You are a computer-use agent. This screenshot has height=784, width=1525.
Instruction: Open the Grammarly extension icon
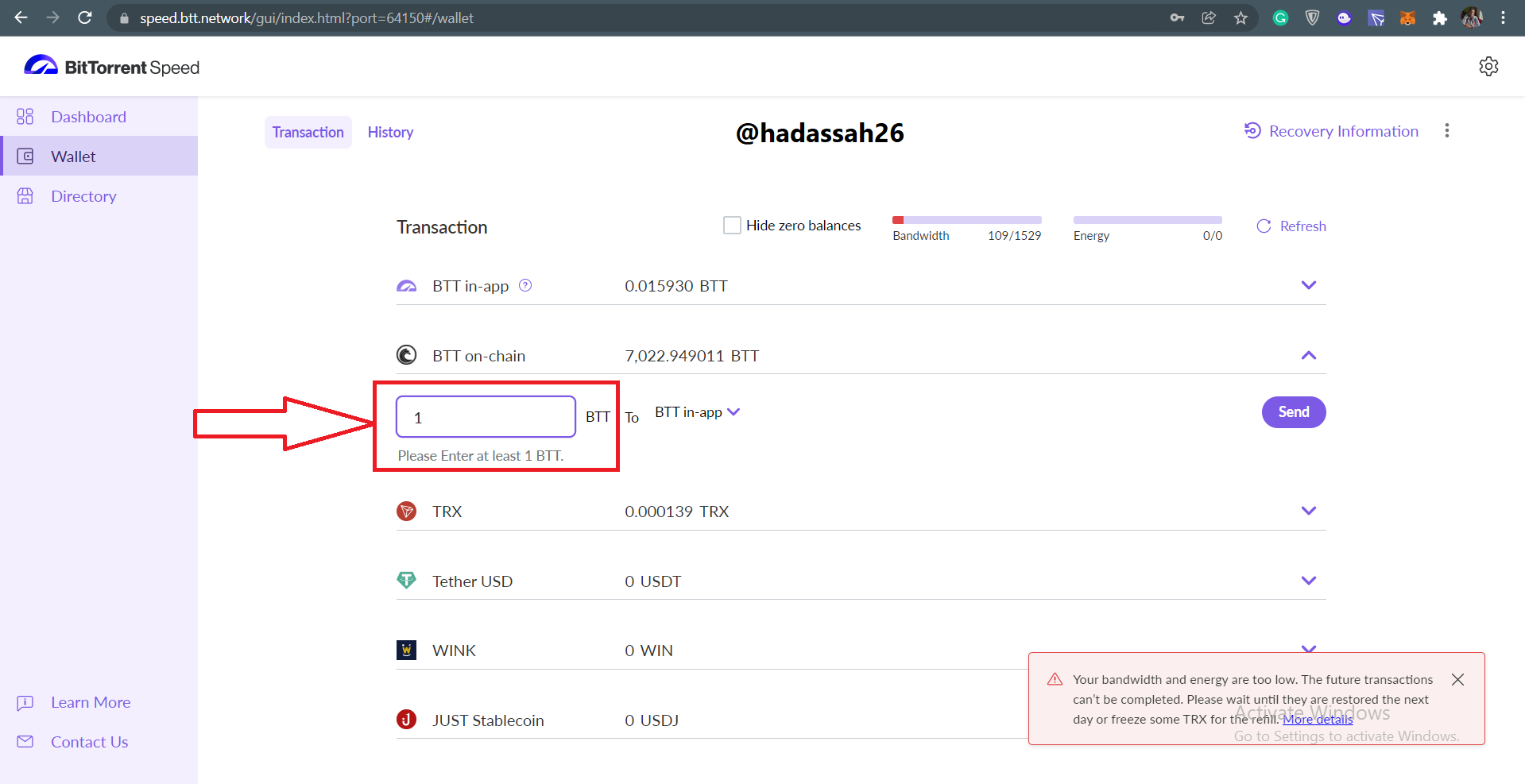click(1280, 17)
